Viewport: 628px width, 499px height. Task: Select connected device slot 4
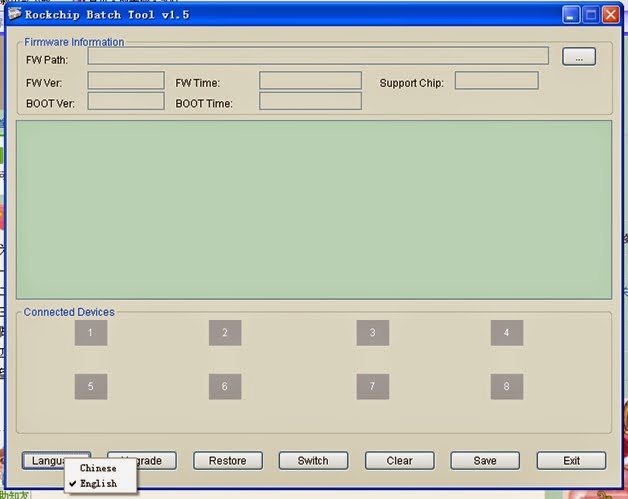(x=507, y=332)
